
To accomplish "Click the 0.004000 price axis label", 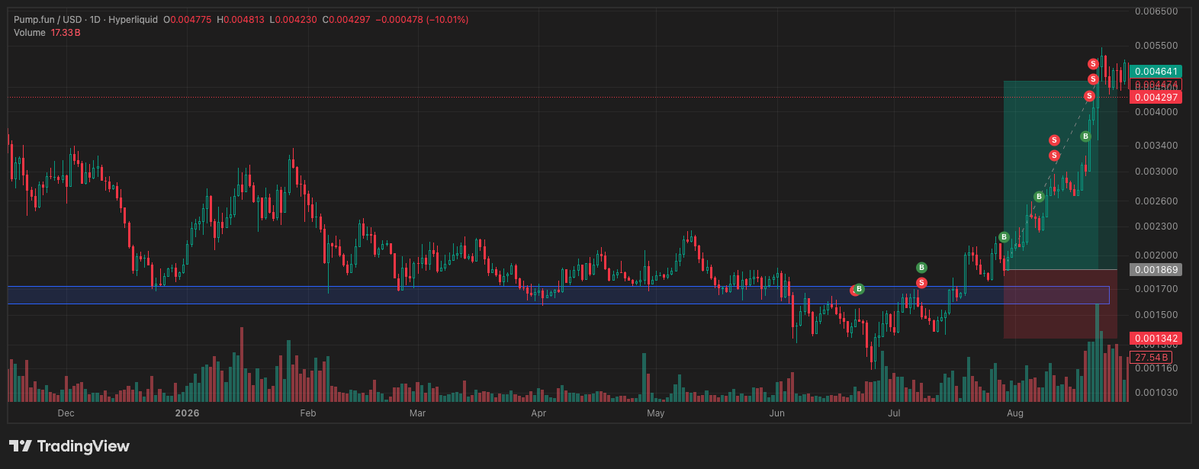I will tap(1156, 112).
